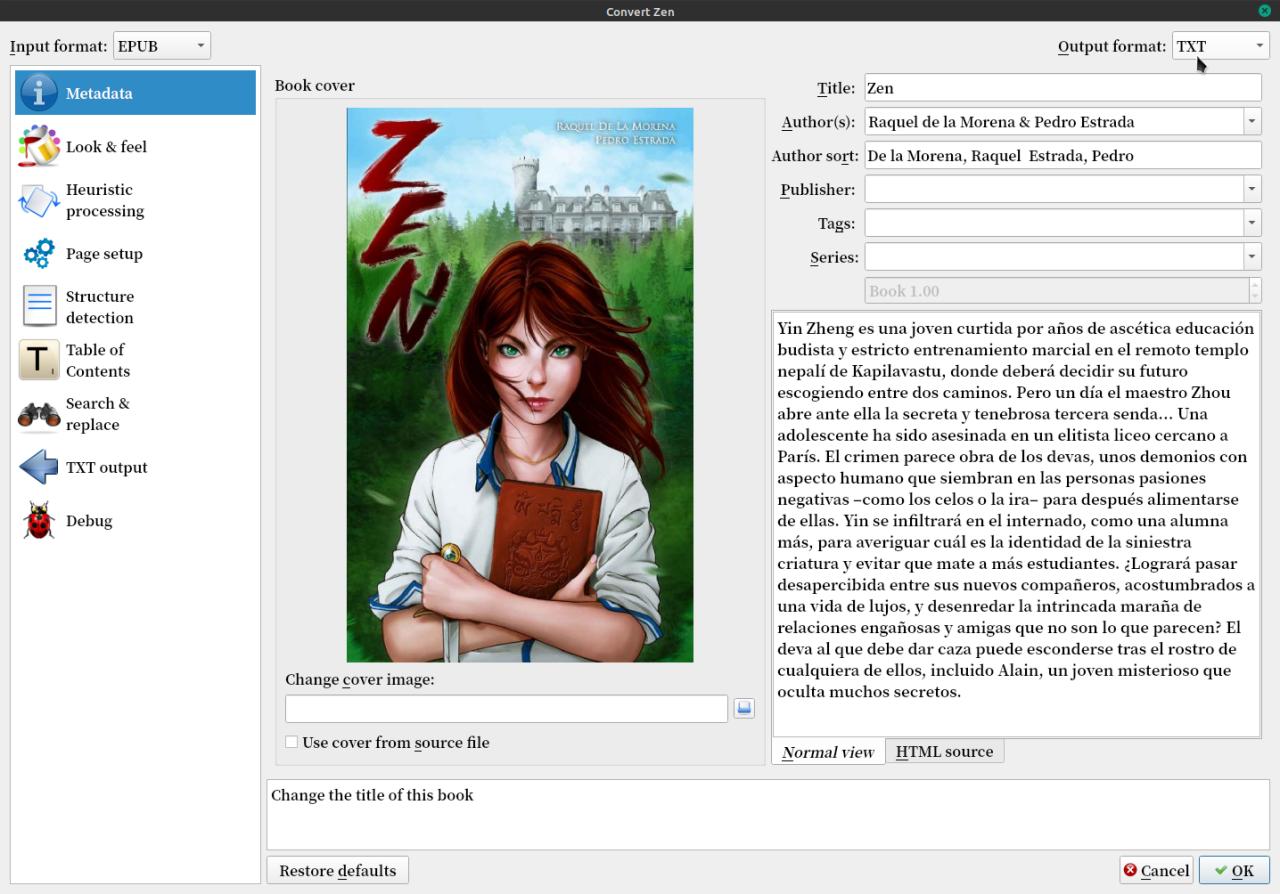Open Heuristic processing settings
This screenshot has height=894, width=1280.
135,200
